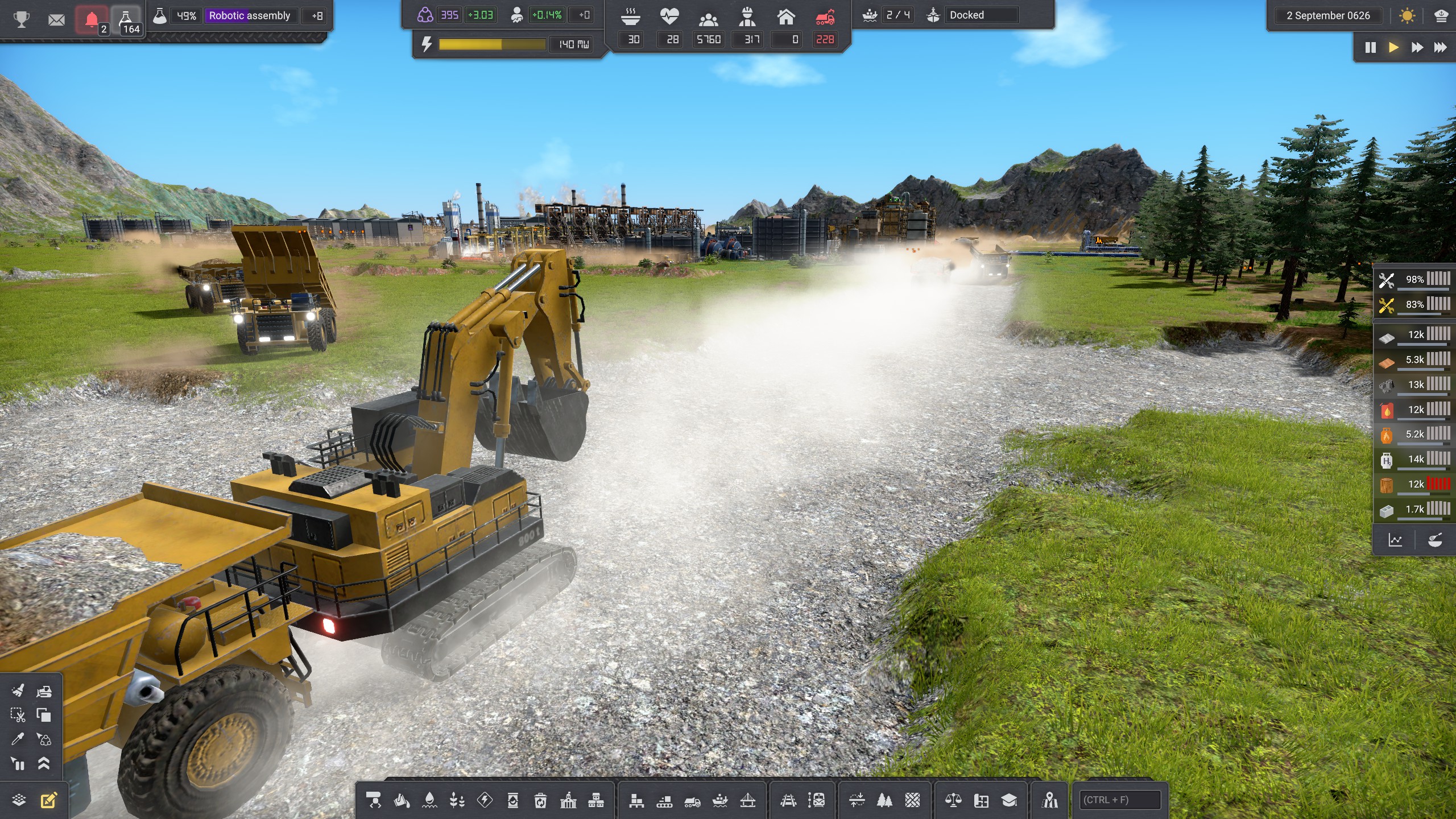Open the research tree graduation cap

pos(1009,801)
